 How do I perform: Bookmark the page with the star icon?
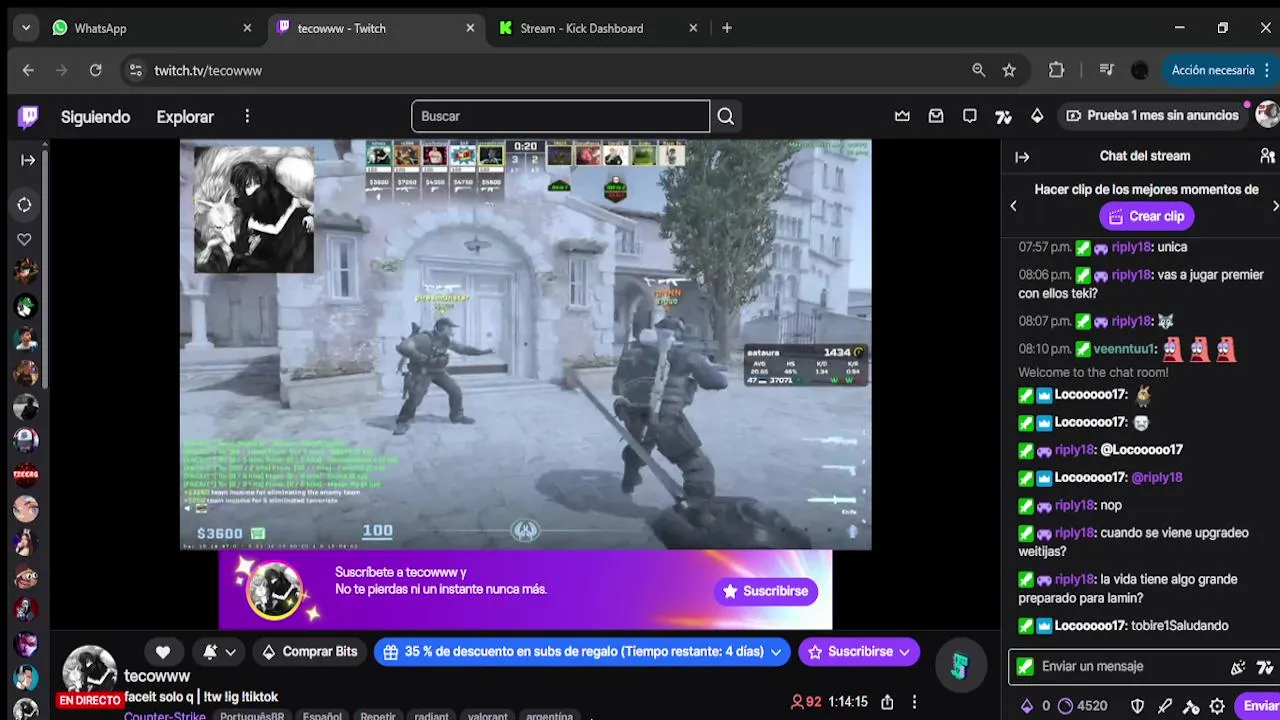pyautogui.click(x=1009, y=70)
